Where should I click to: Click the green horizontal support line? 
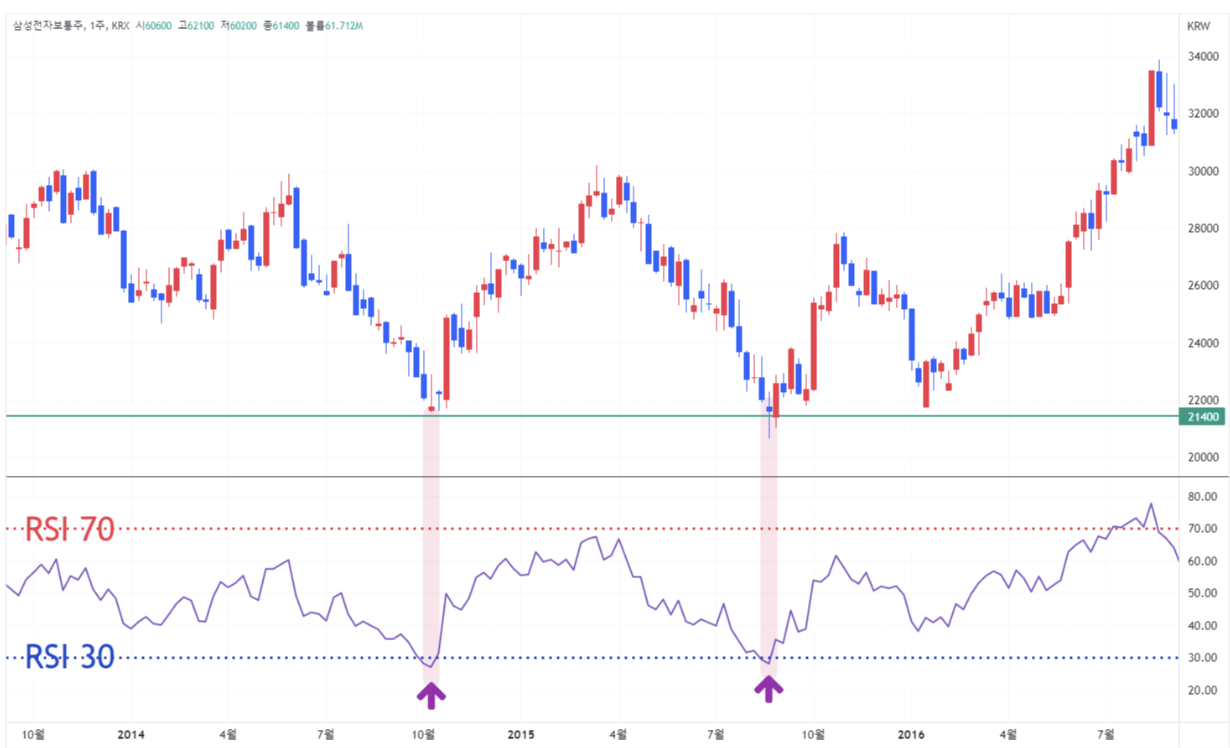[600, 415]
